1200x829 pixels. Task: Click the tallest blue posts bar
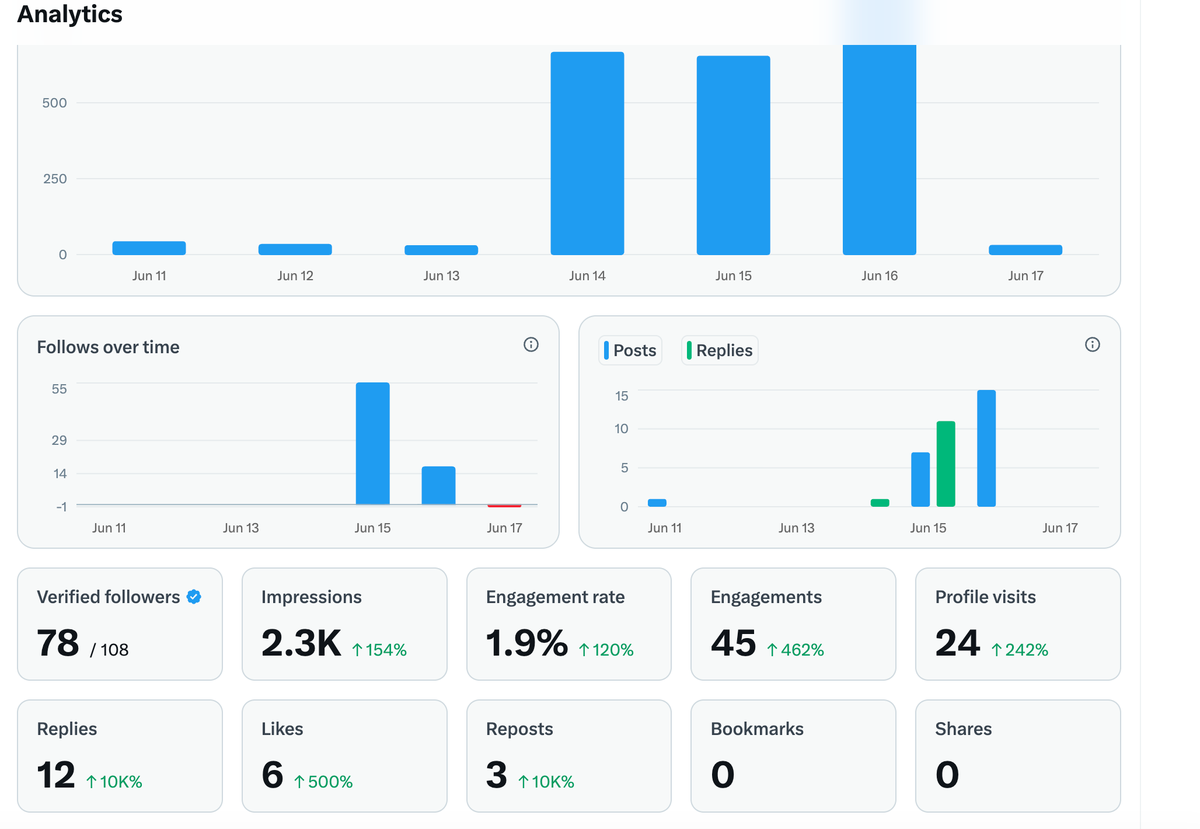click(x=986, y=448)
